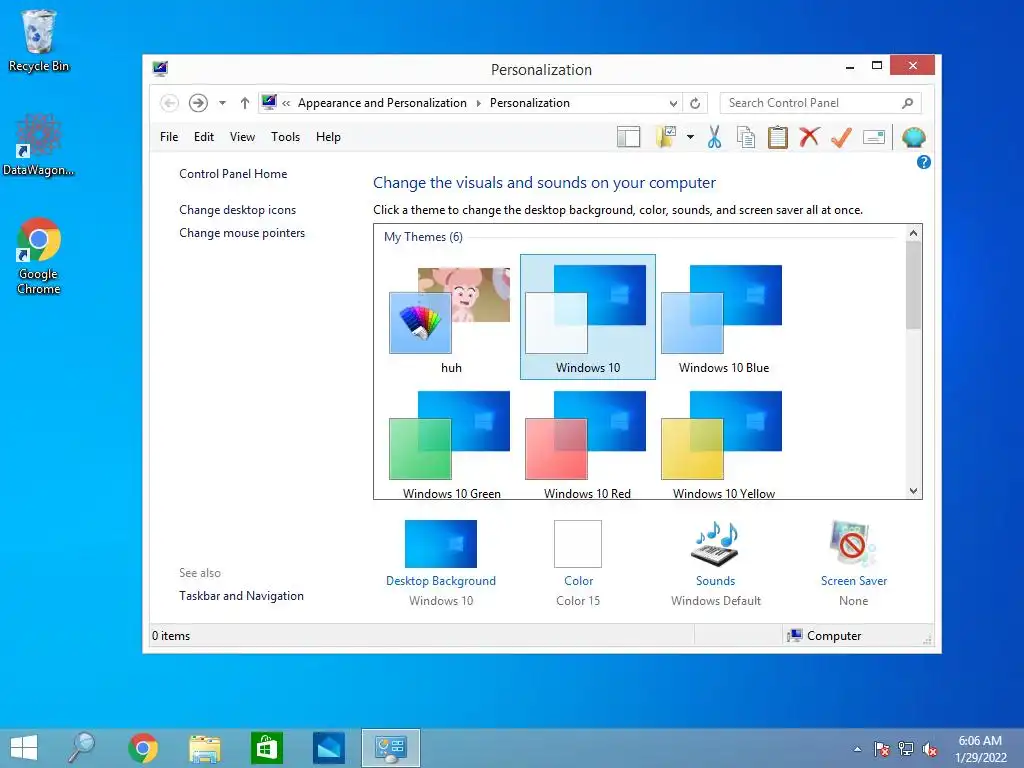This screenshot has height=768, width=1024.
Task: Expand the address bar history dropdown
Action: (673, 103)
